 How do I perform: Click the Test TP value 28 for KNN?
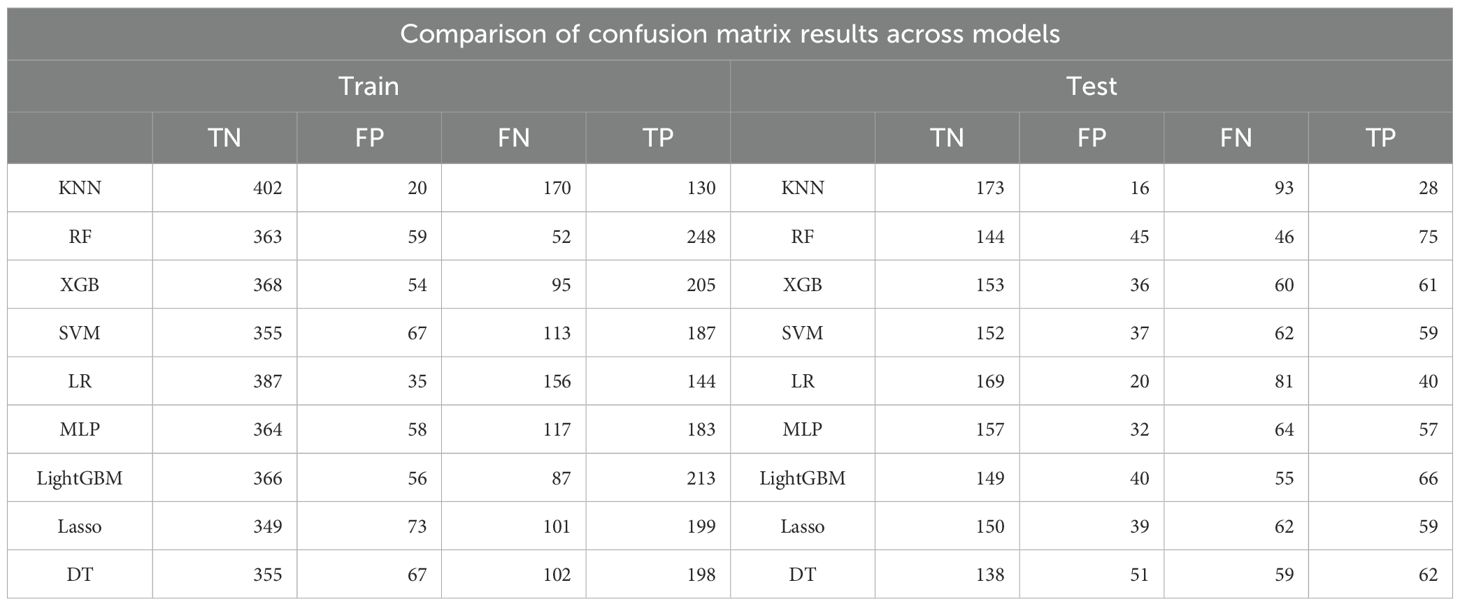pos(1427,188)
